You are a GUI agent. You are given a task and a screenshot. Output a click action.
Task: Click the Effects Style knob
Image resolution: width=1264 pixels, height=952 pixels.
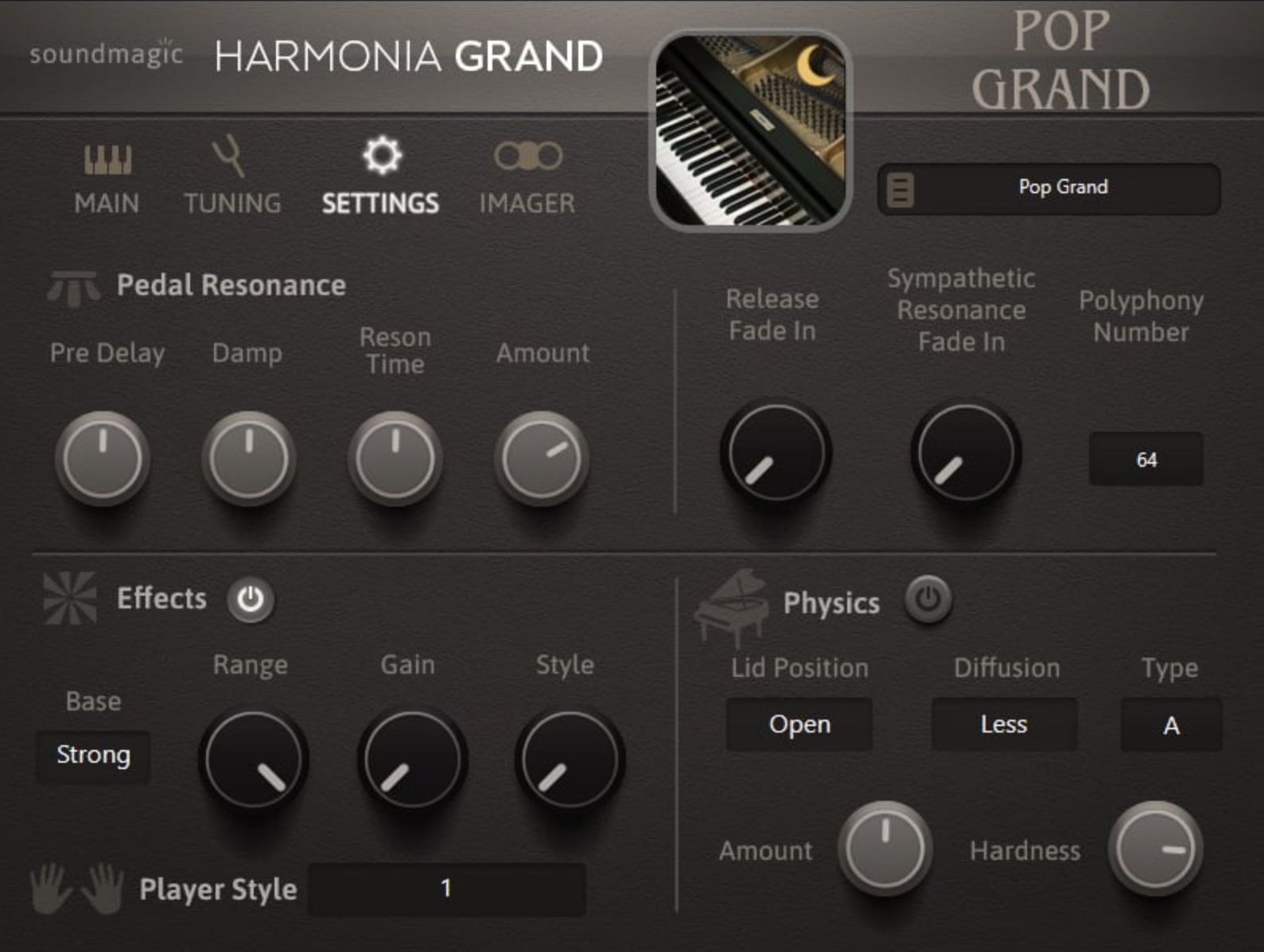coord(570,759)
